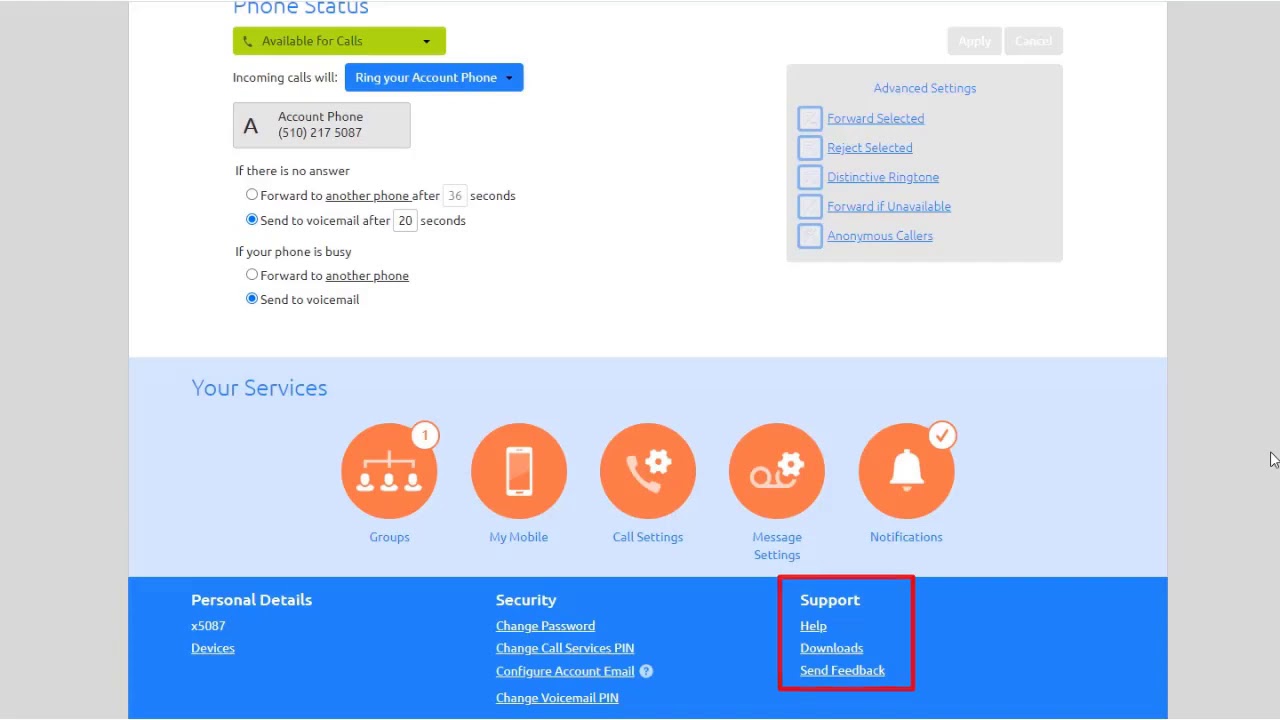Open the Groups service icon
The image size is (1280, 720).
pos(389,471)
